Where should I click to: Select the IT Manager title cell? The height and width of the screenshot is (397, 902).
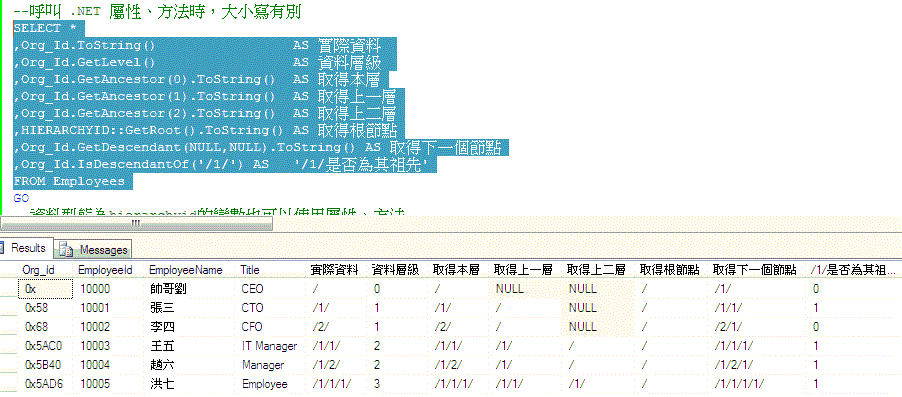click(269, 346)
